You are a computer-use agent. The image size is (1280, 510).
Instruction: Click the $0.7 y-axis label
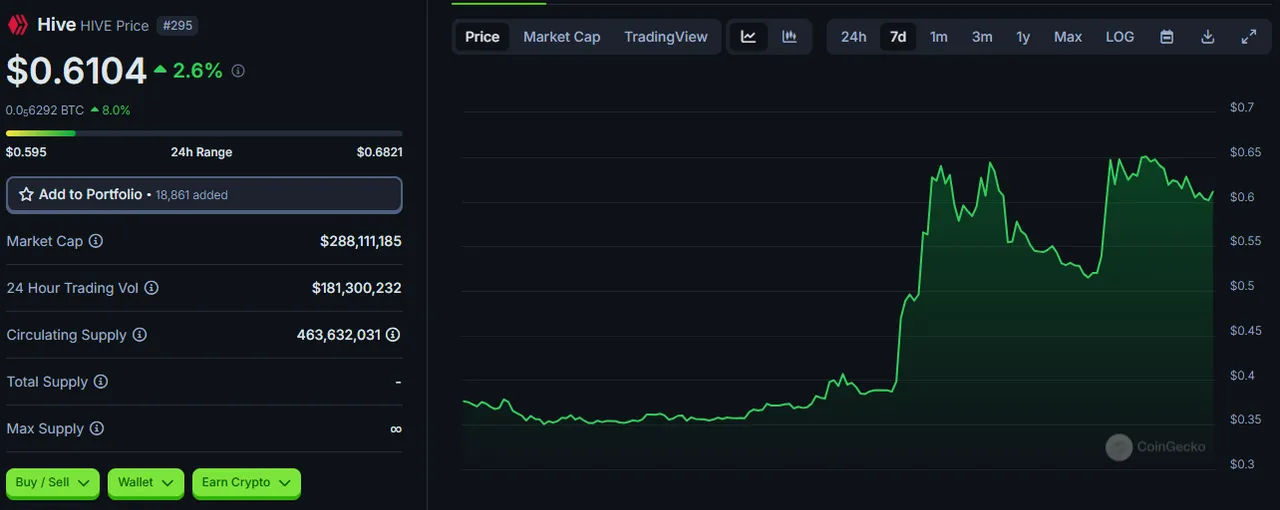point(1242,107)
